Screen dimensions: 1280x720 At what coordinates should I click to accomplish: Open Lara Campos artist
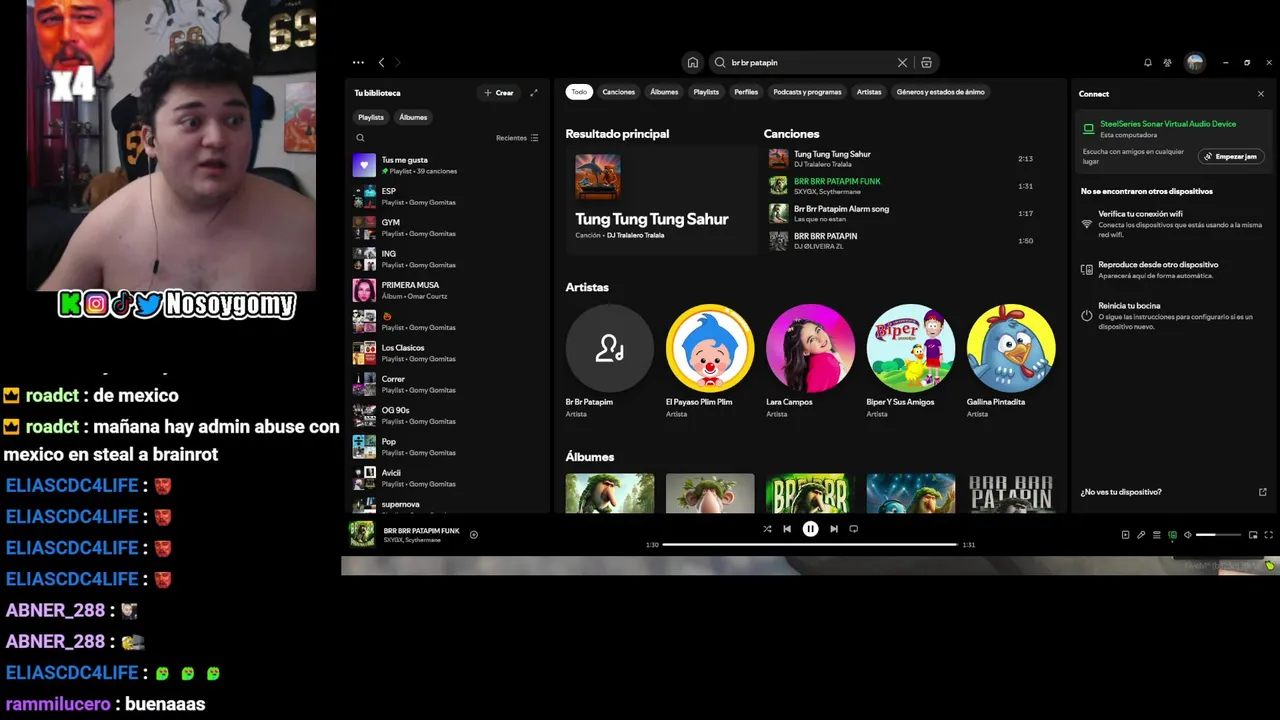810,362
